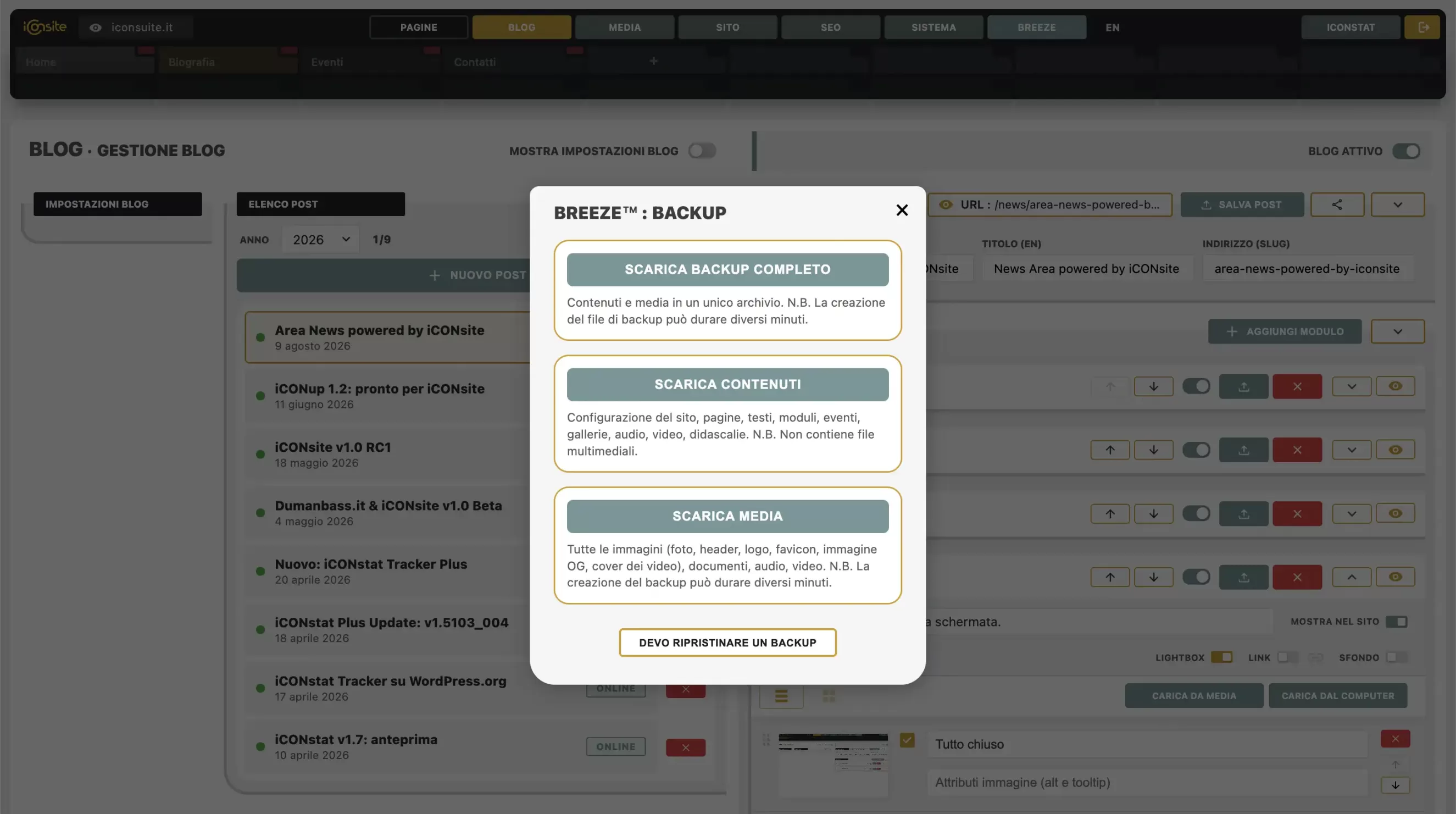
Task: Uncheck the Tutto chiuso image checkbox
Action: pos(907,740)
